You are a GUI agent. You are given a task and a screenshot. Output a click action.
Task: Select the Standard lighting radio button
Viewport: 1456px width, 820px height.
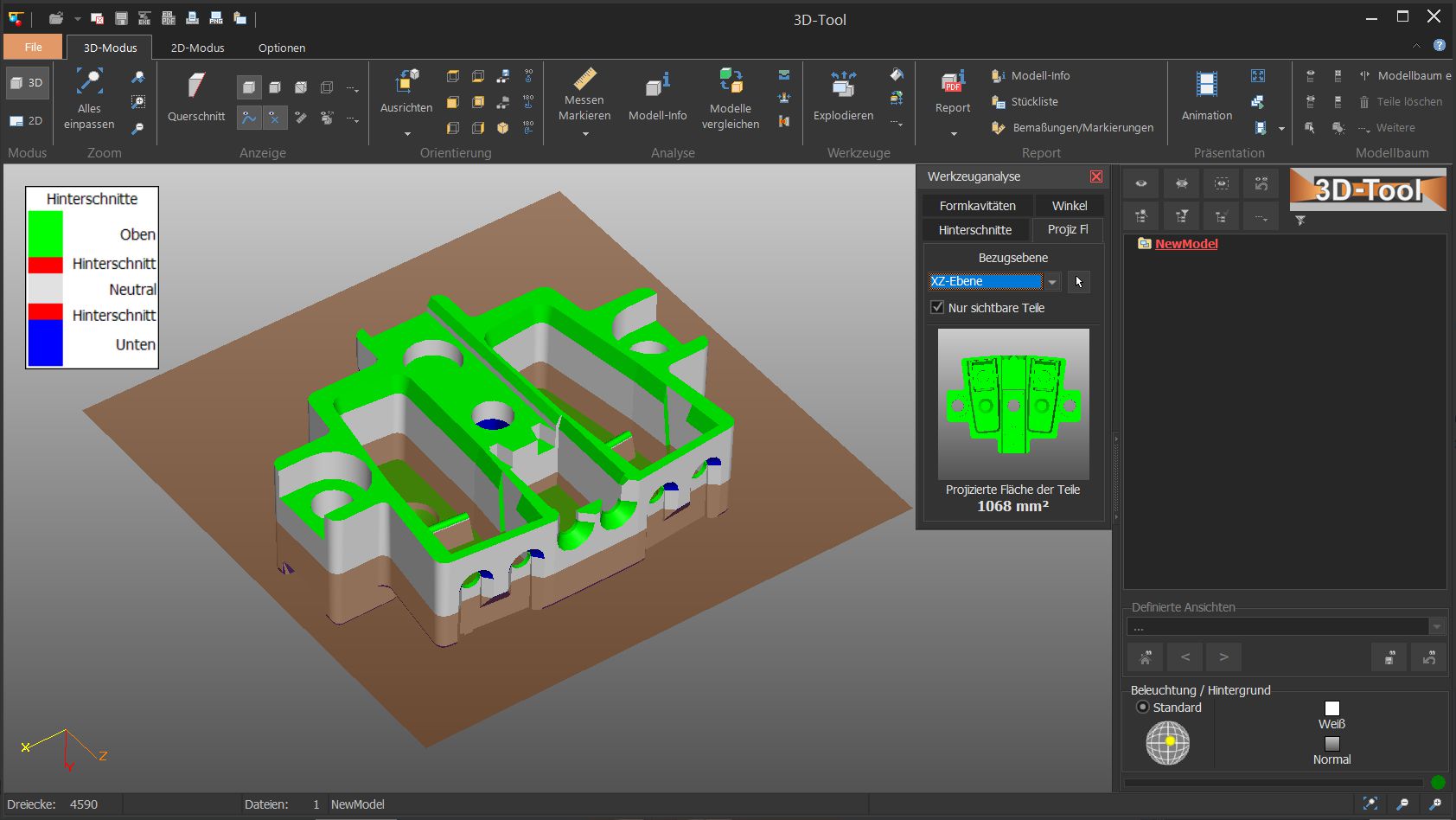(x=1141, y=708)
